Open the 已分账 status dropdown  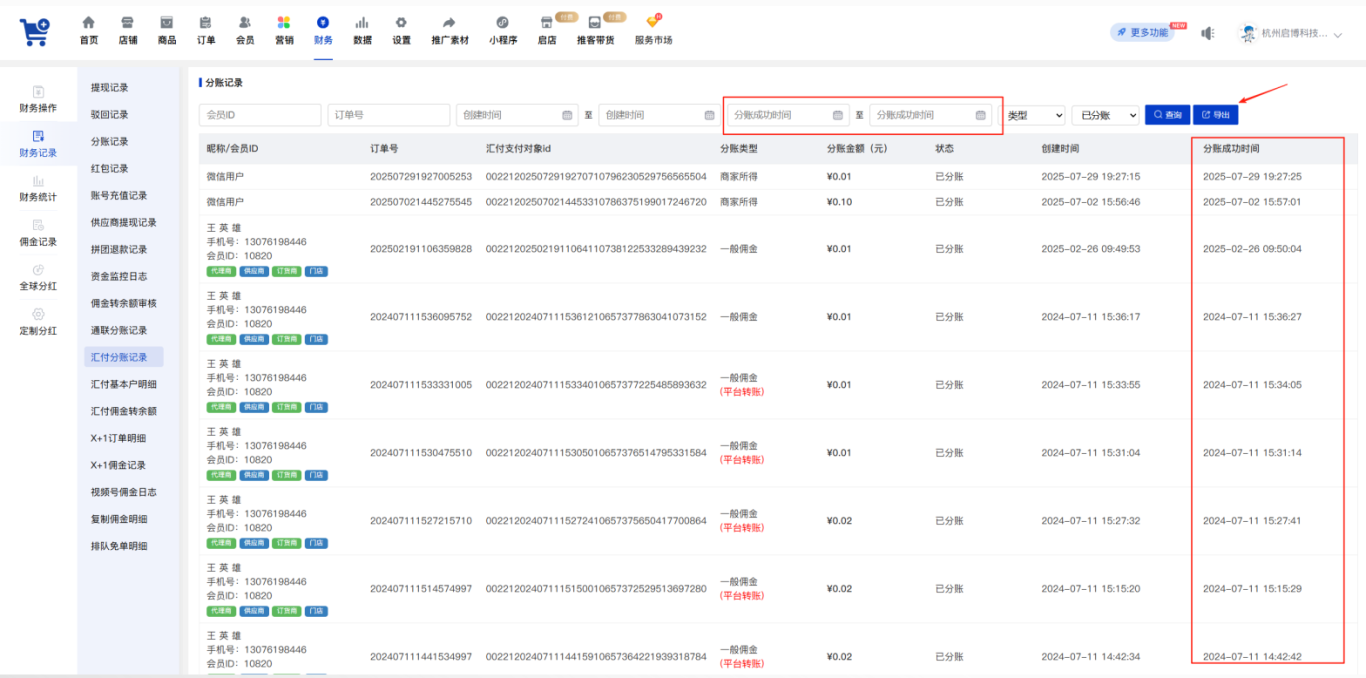1105,115
